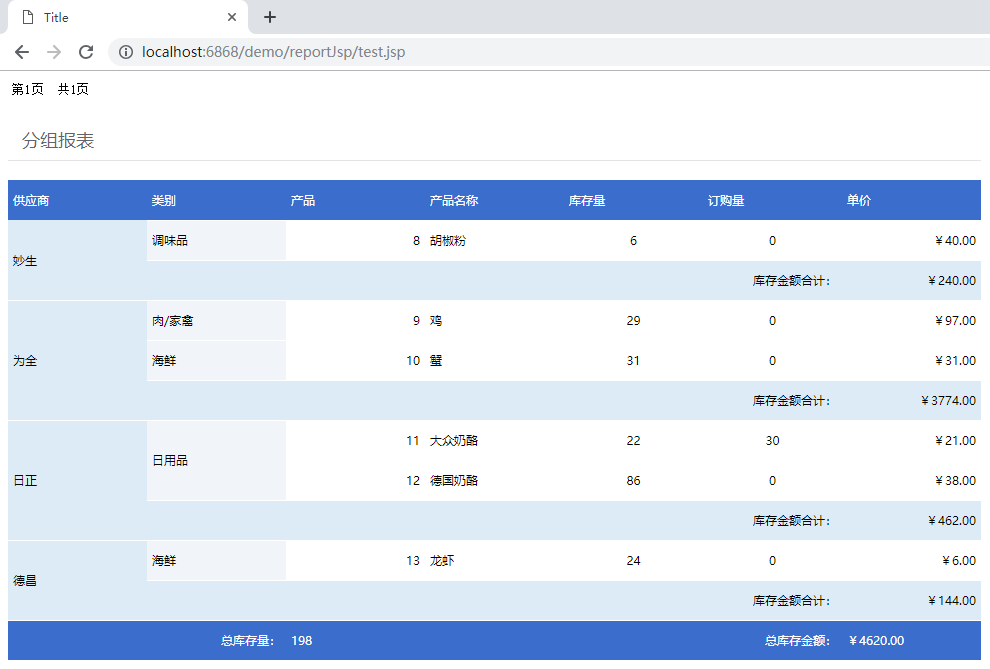Click the 单价 column header

(x=859, y=201)
